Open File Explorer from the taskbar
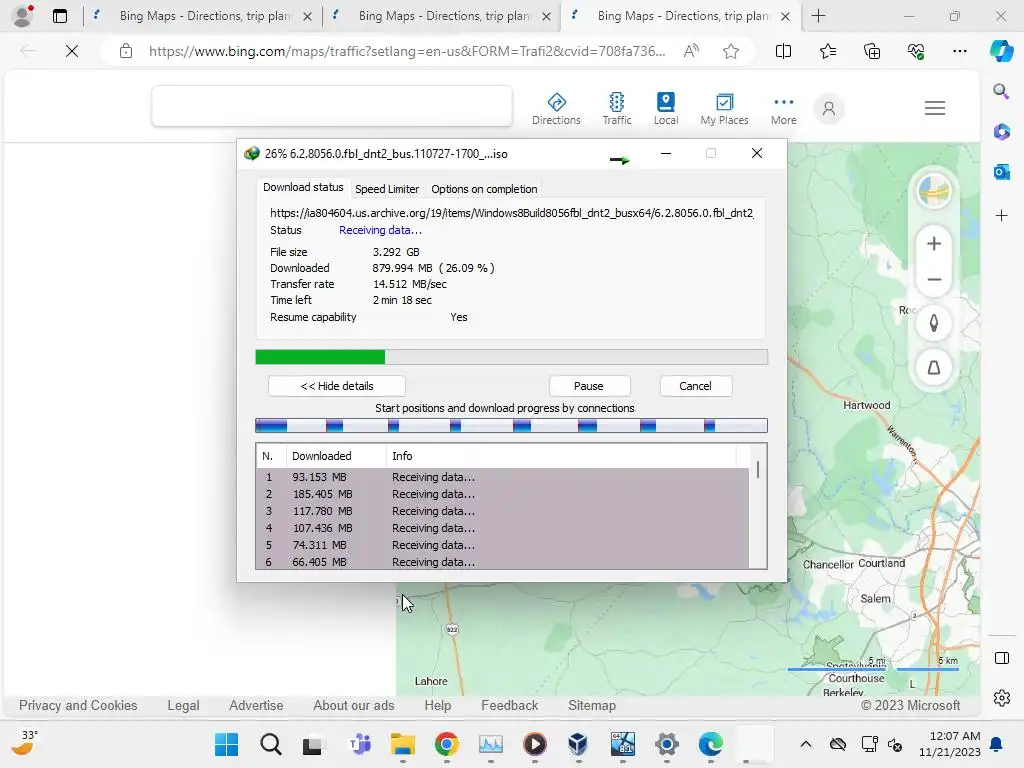Screen dimensions: 1024x768 (x=403, y=744)
